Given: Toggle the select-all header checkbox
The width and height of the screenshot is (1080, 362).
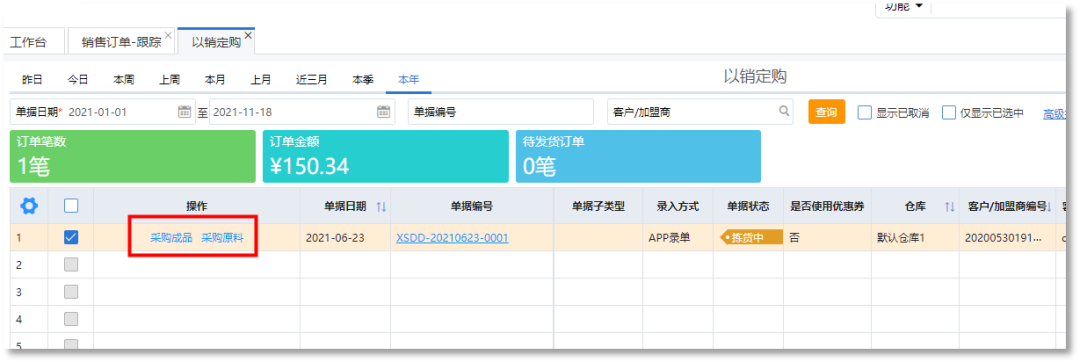Looking at the screenshot, I should tap(71, 205).
